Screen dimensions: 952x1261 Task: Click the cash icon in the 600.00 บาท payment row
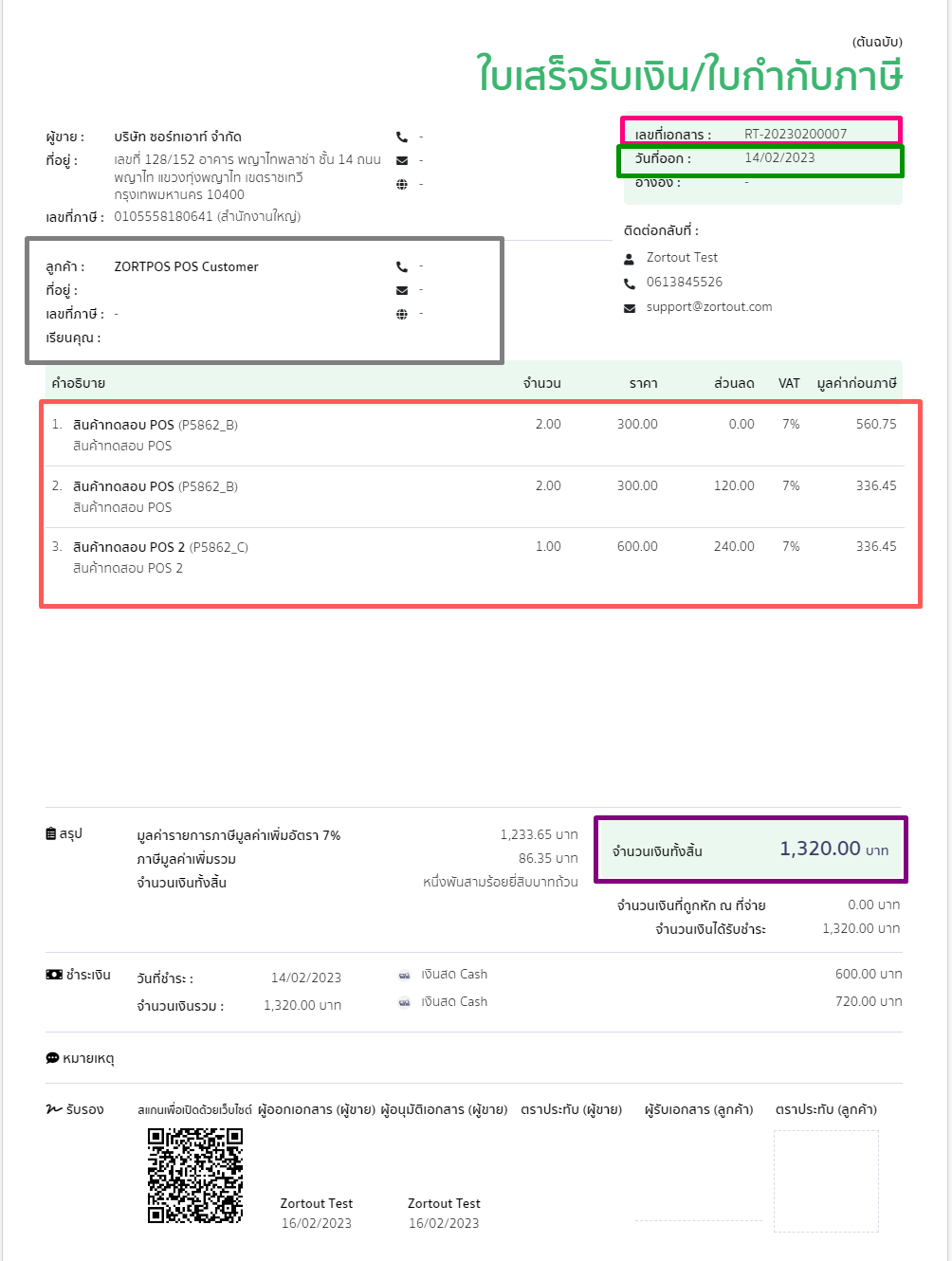tap(405, 975)
